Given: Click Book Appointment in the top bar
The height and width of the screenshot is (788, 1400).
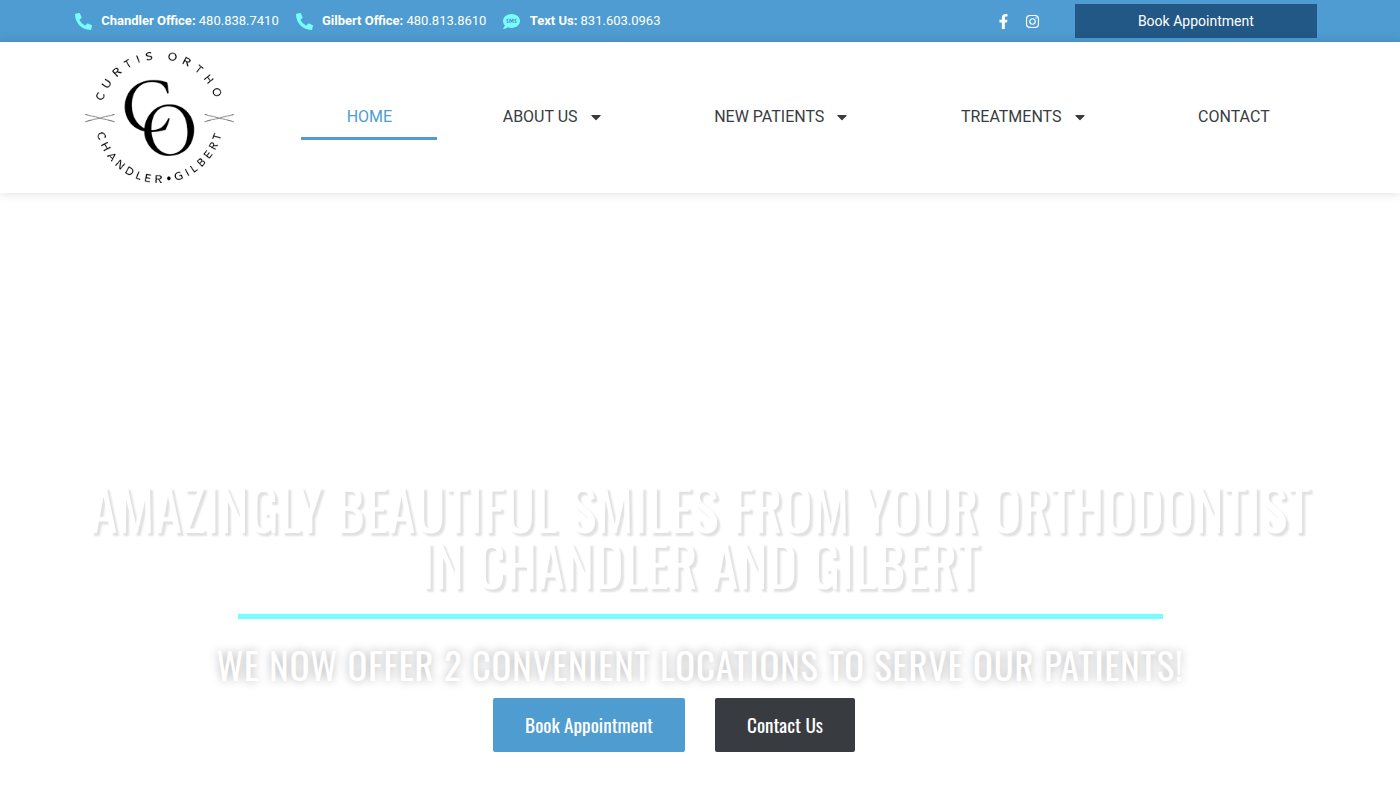Looking at the screenshot, I should click(x=1195, y=21).
